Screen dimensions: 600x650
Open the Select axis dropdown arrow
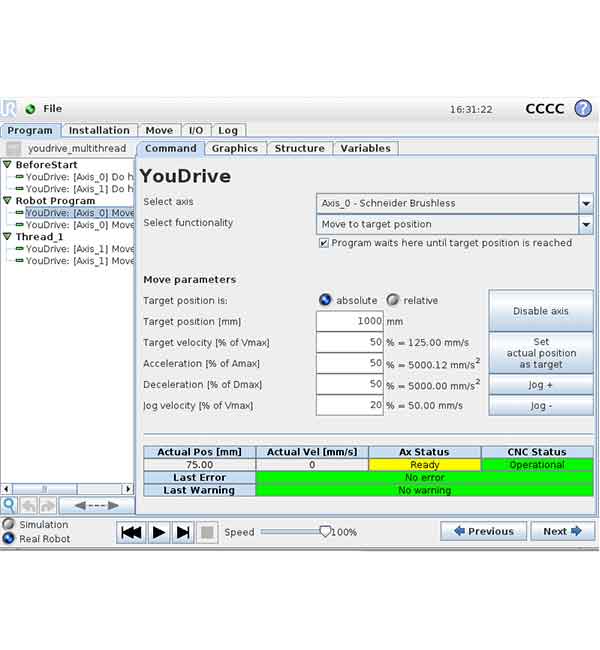click(585, 204)
